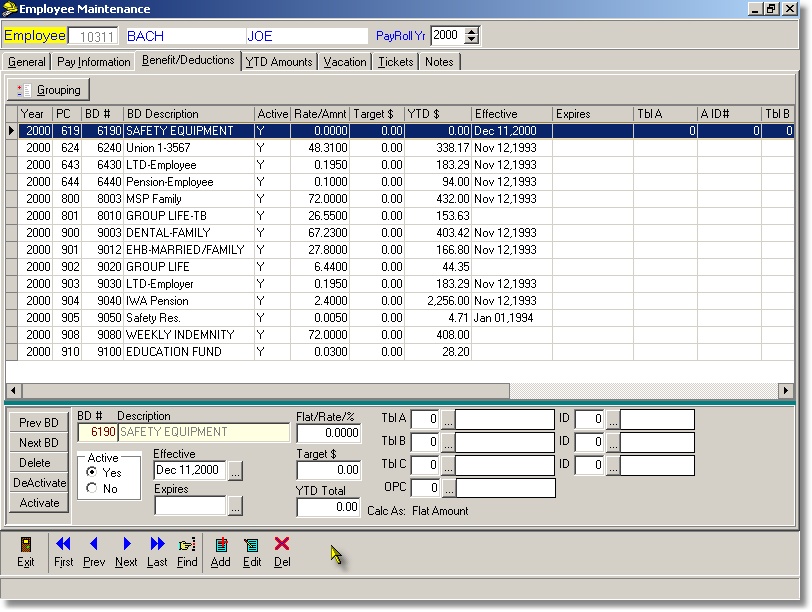
Task: Jump to First record icon
Action: click(x=64, y=545)
